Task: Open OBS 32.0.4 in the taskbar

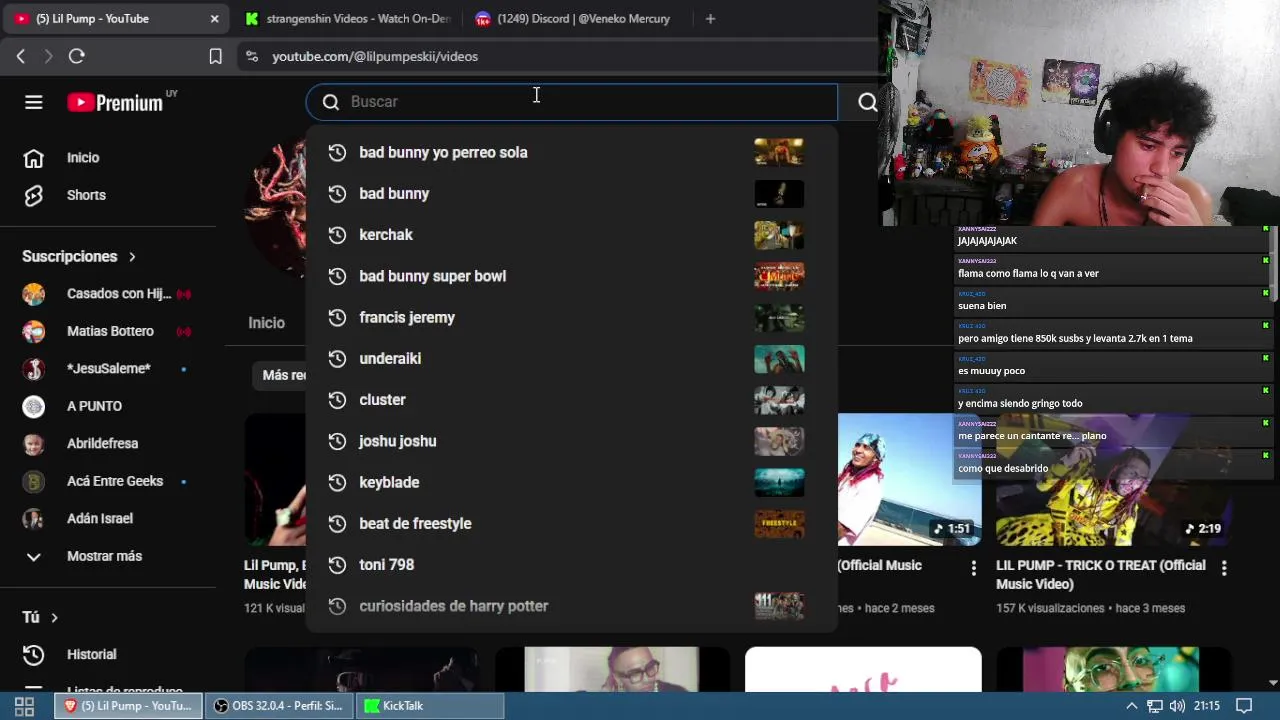Action: 279,706
